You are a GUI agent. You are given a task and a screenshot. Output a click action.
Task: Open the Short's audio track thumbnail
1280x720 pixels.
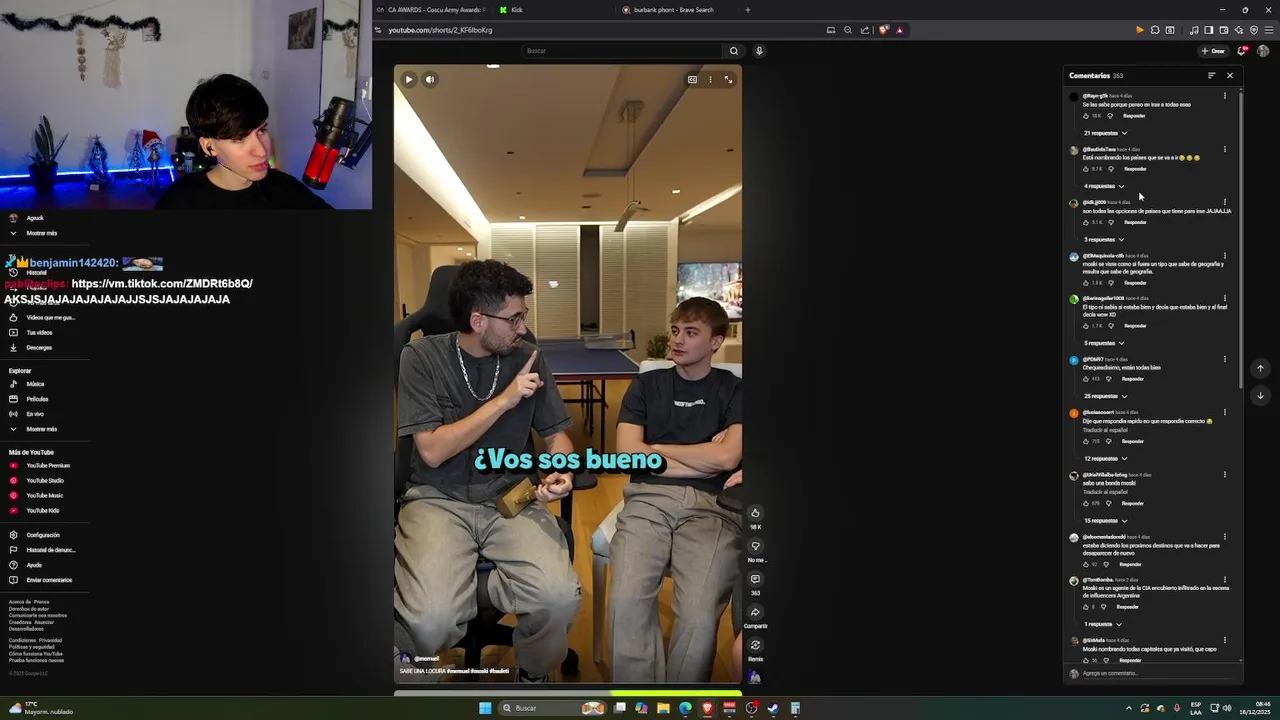(x=755, y=677)
